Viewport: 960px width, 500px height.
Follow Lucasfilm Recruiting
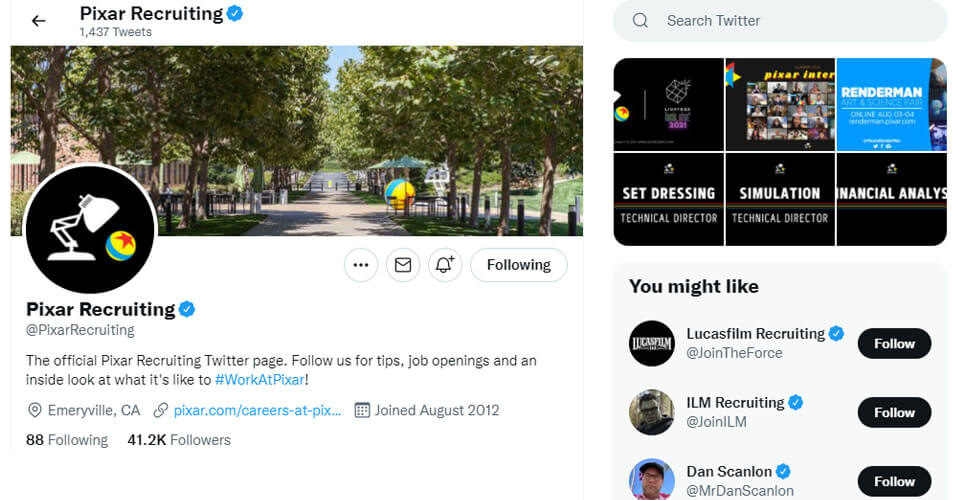(894, 343)
